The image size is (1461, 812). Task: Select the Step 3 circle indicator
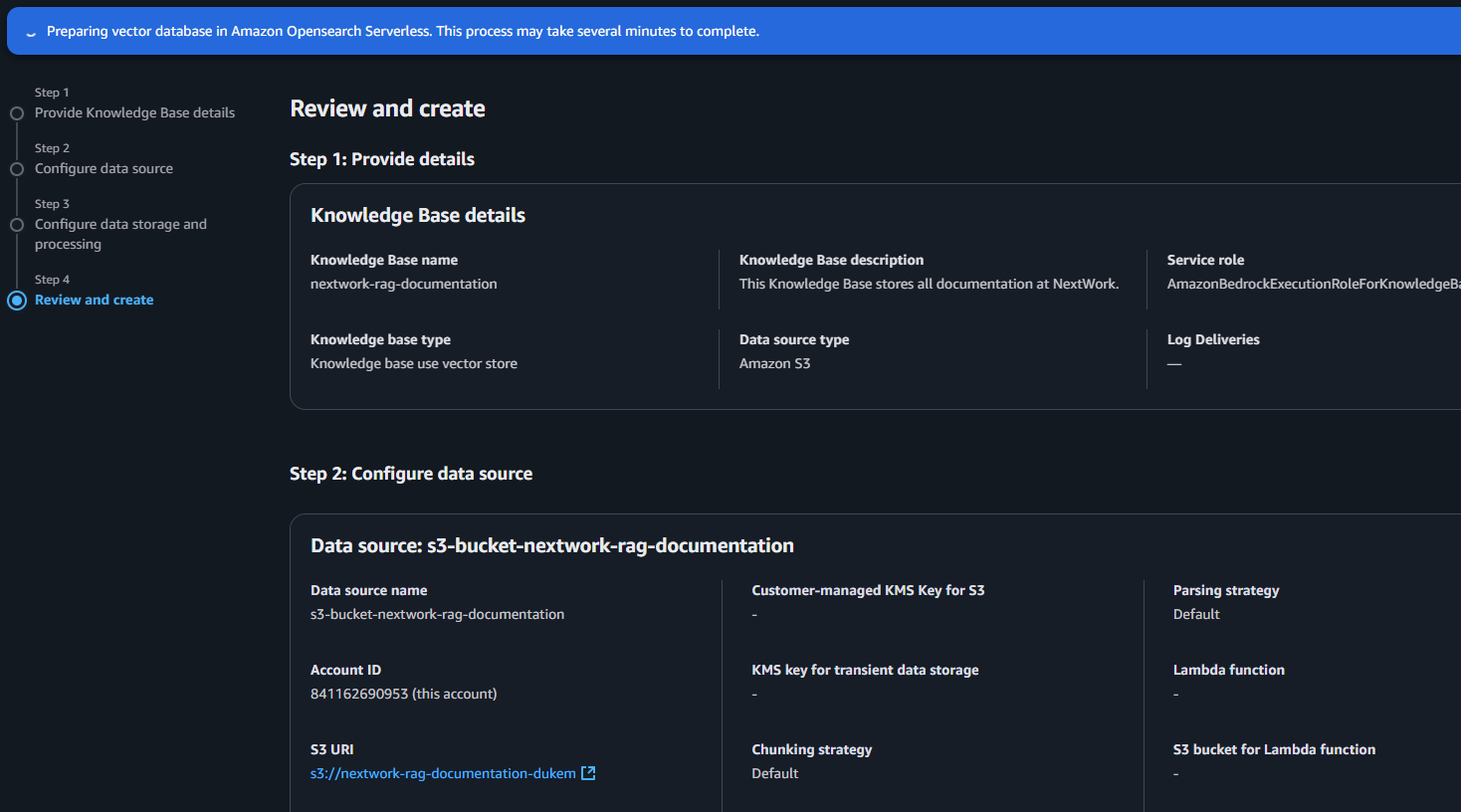tap(17, 225)
